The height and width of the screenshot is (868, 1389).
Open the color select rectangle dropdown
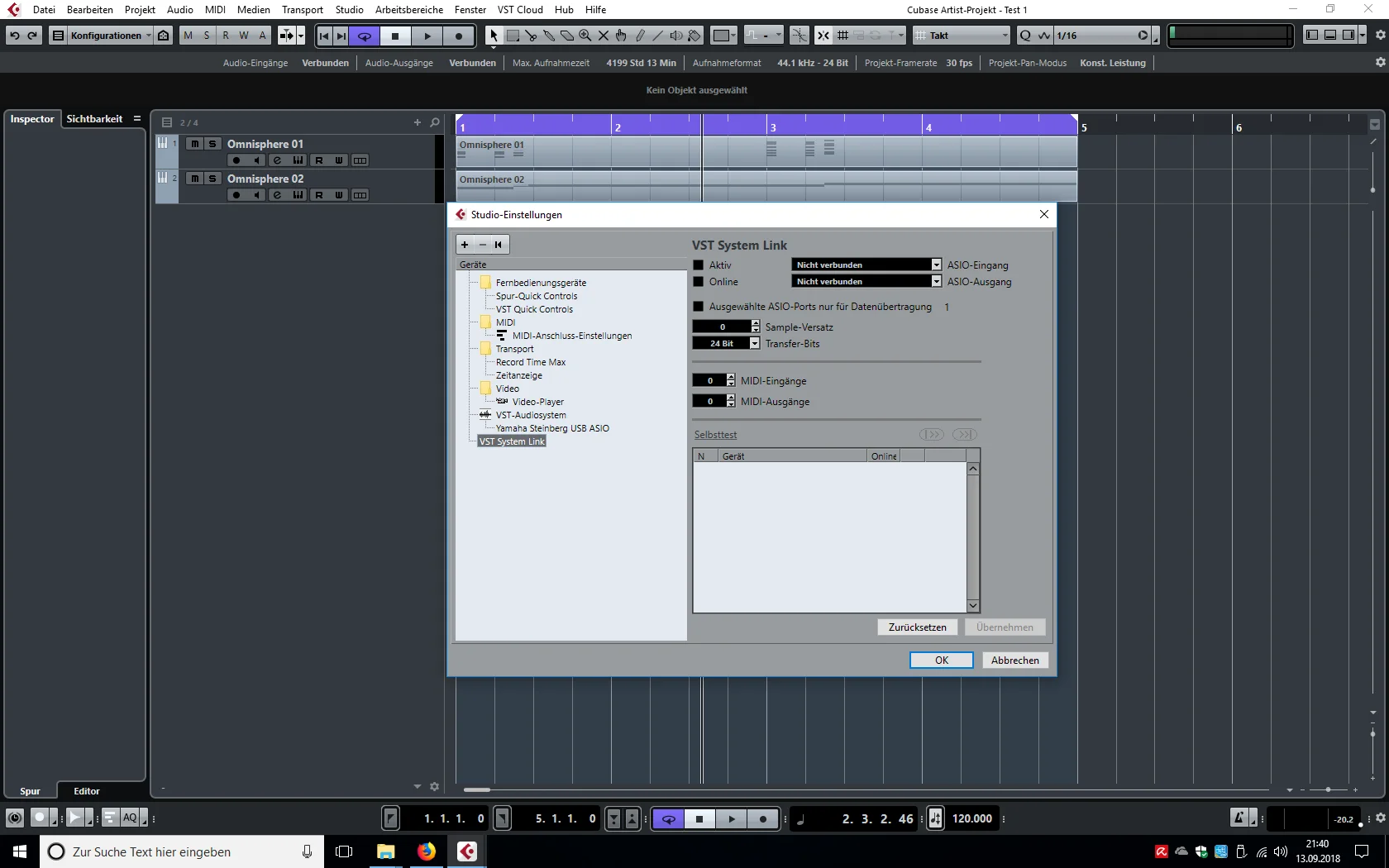click(x=724, y=36)
